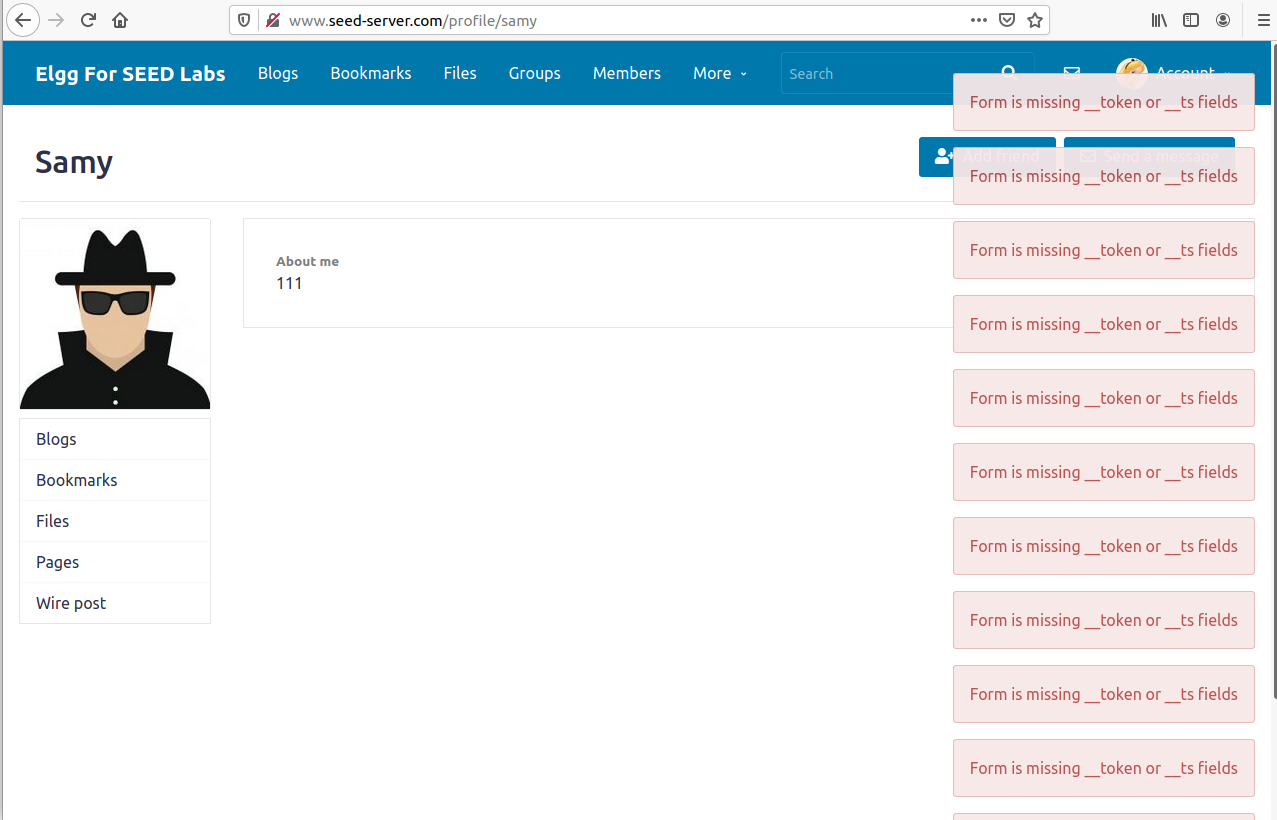Reload the page with the refresh icon

click(x=88, y=20)
